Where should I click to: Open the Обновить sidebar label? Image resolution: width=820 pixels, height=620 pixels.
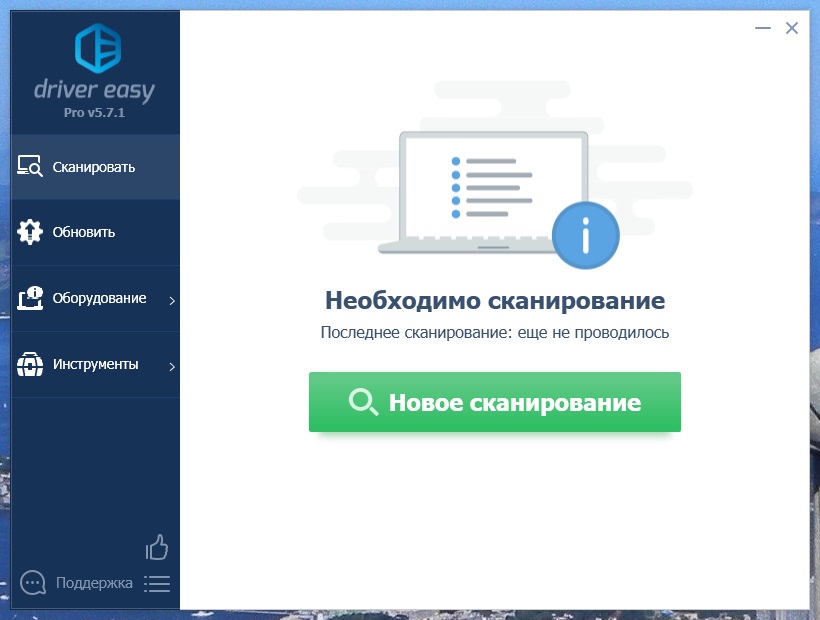pos(84,232)
